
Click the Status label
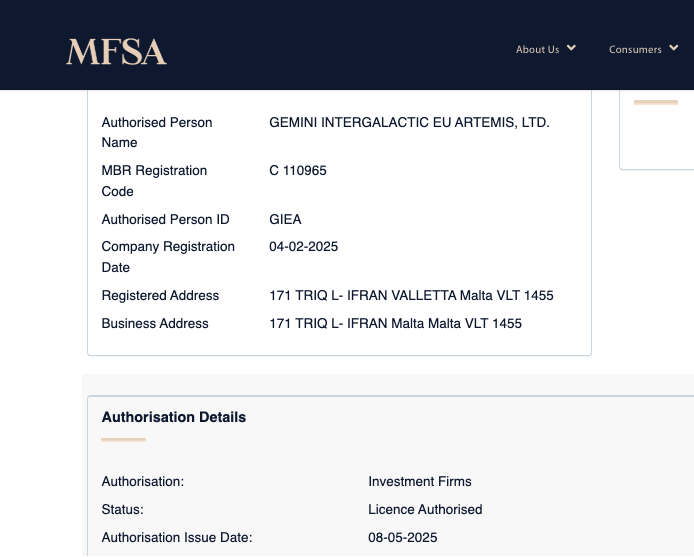click(x=123, y=509)
